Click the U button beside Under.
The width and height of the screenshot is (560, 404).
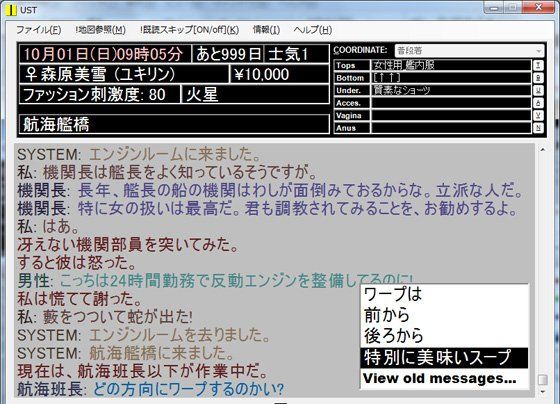click(538, 90)
